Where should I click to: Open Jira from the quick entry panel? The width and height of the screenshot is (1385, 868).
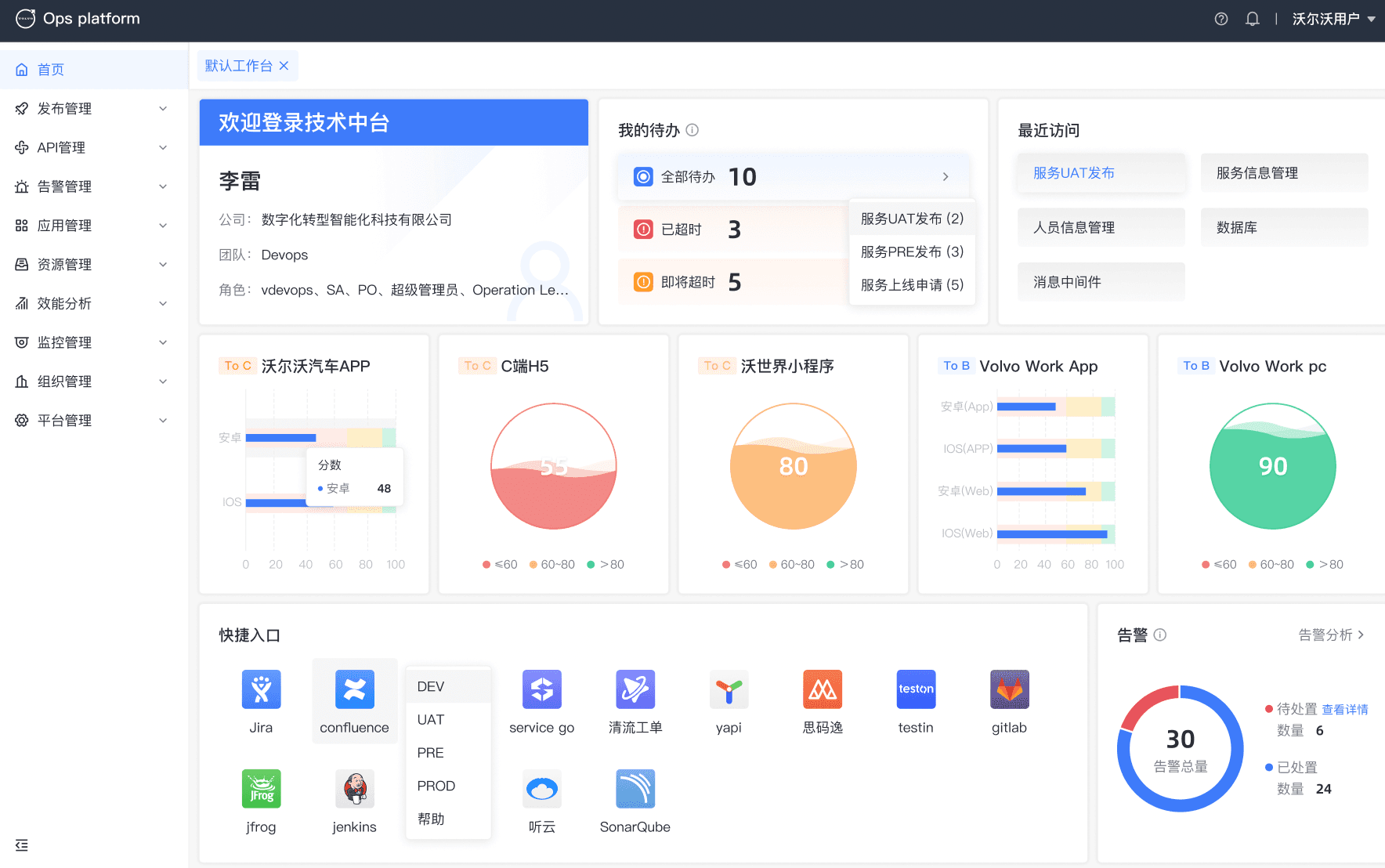pos(261,689)
